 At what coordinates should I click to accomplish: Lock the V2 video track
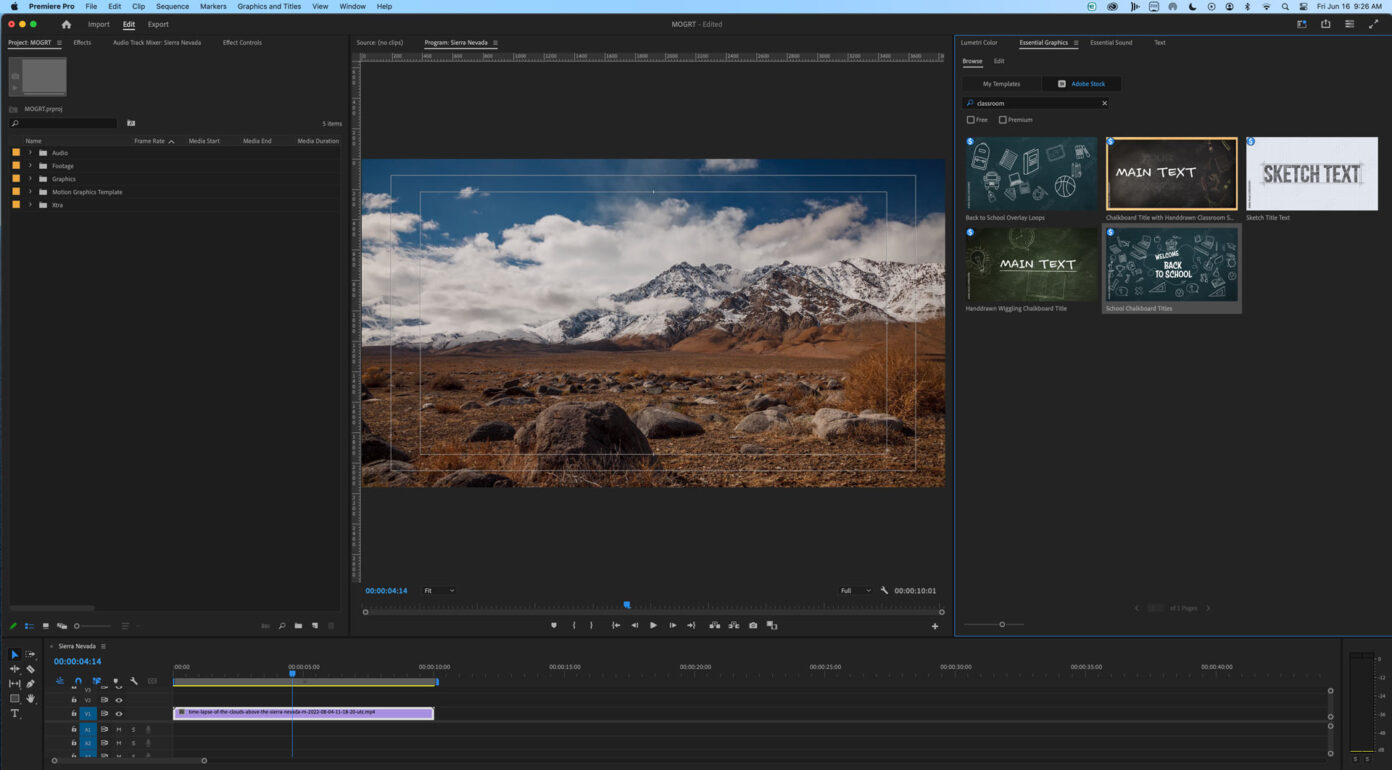pyautogui.click(x=73, y=699)
